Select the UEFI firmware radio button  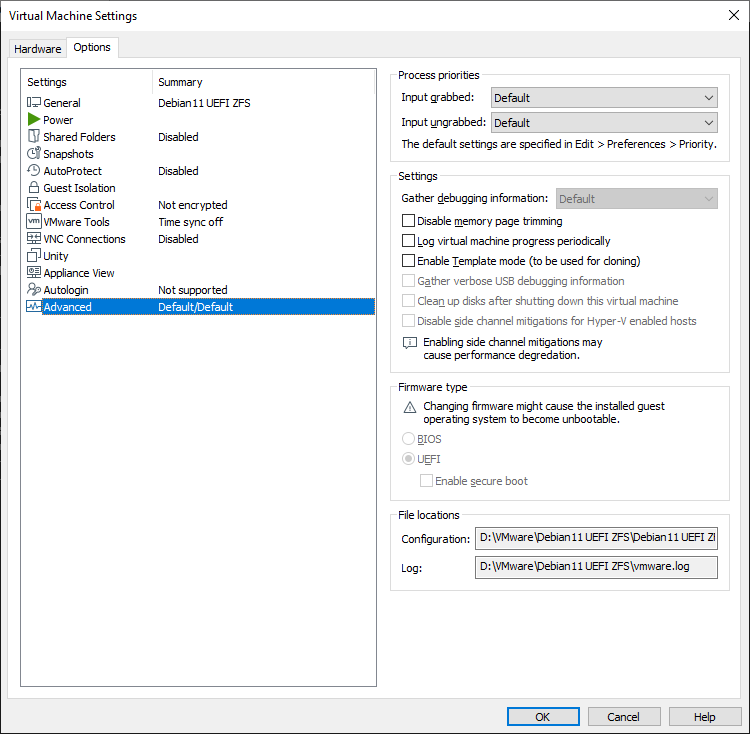pos(408,459)
